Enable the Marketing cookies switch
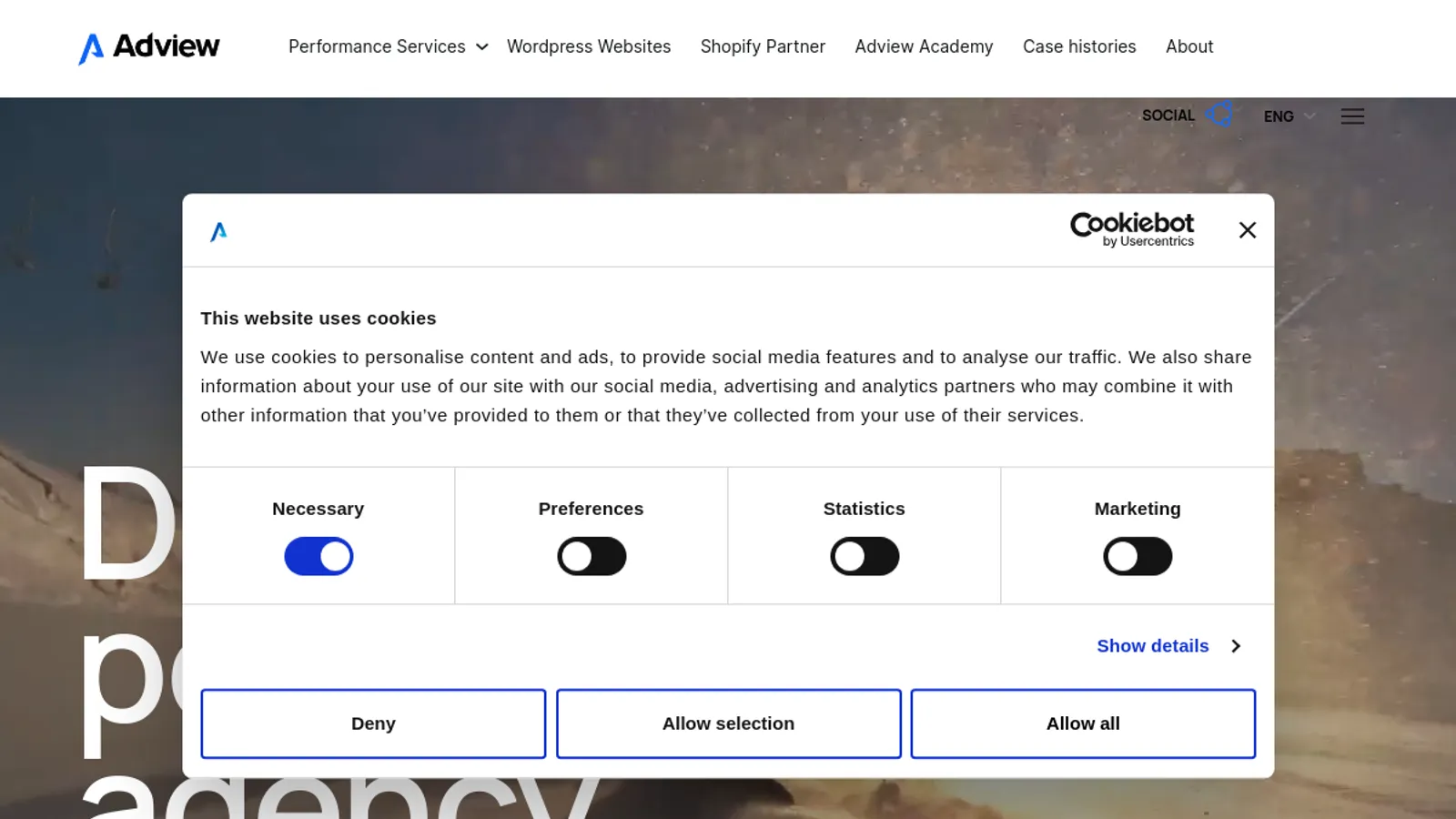The height and width of the screenshot is (819, 1456). tap(1137, 556)
